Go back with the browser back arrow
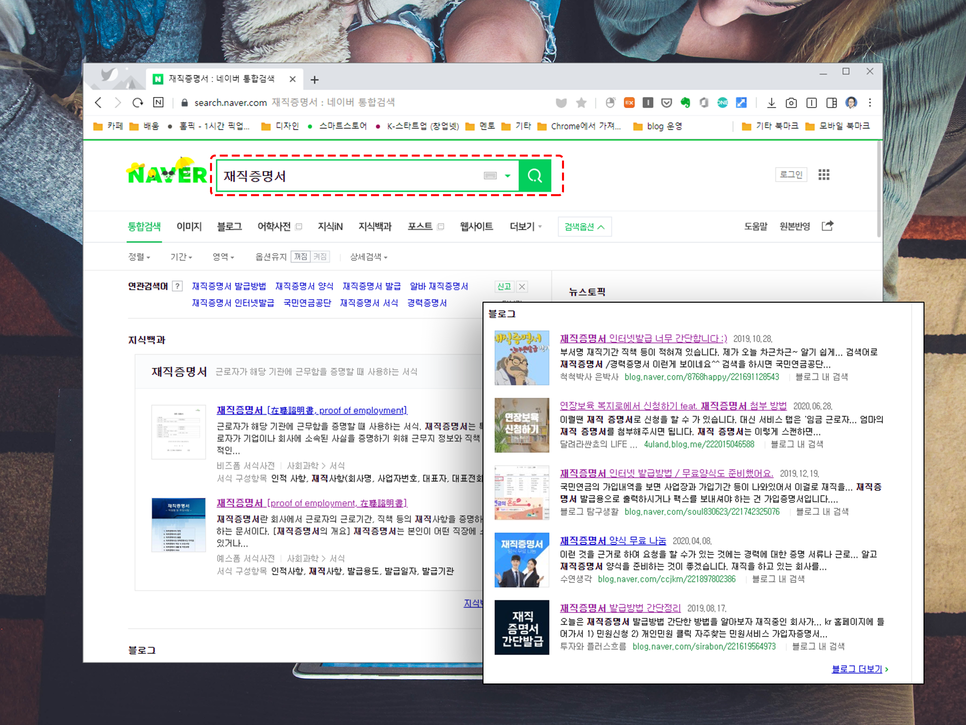 tap(99, 103)
